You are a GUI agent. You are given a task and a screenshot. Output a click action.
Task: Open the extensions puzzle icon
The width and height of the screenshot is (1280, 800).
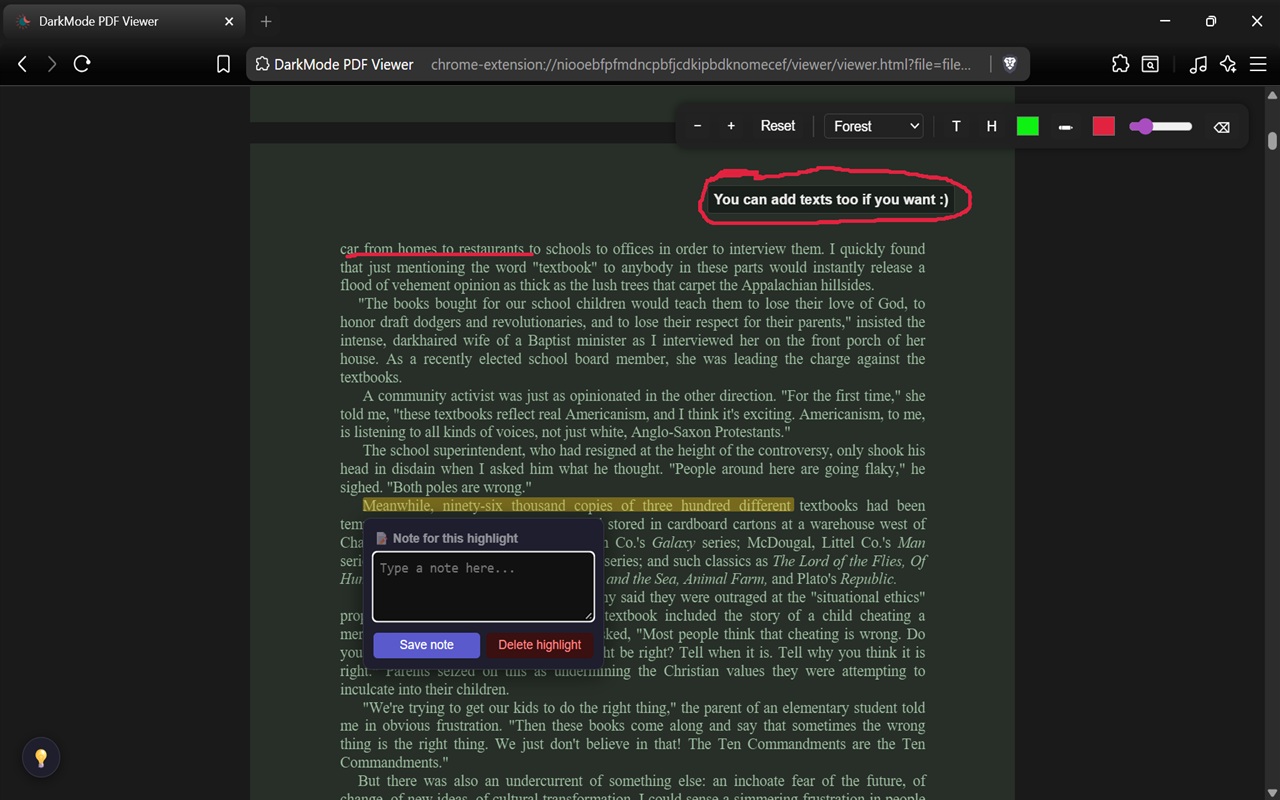1120,64
